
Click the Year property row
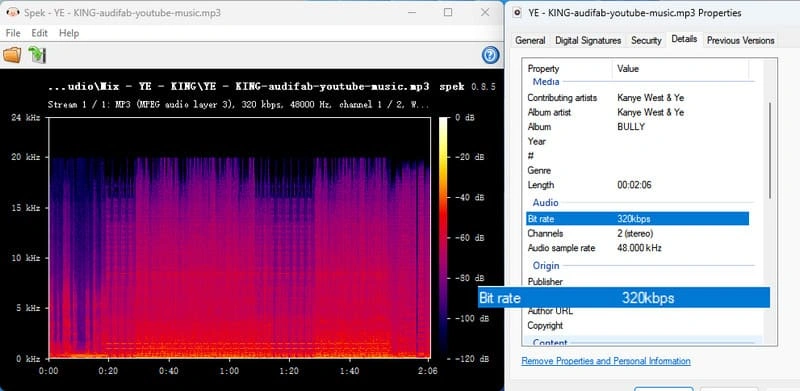tap(637, 141)
